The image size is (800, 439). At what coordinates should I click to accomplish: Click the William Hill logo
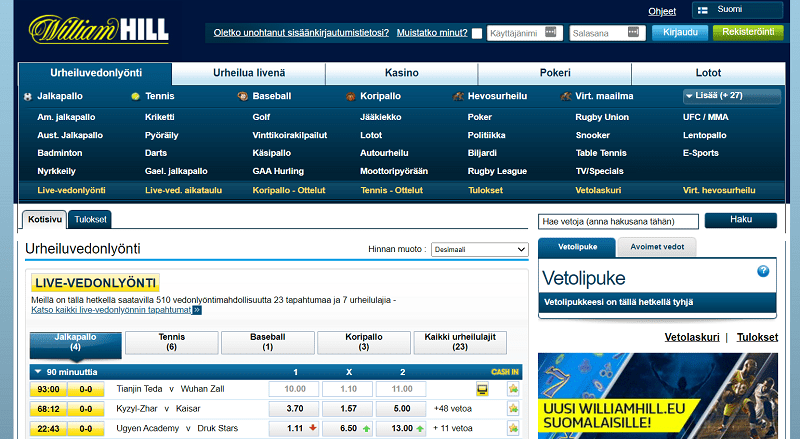(x=98, y=30)
